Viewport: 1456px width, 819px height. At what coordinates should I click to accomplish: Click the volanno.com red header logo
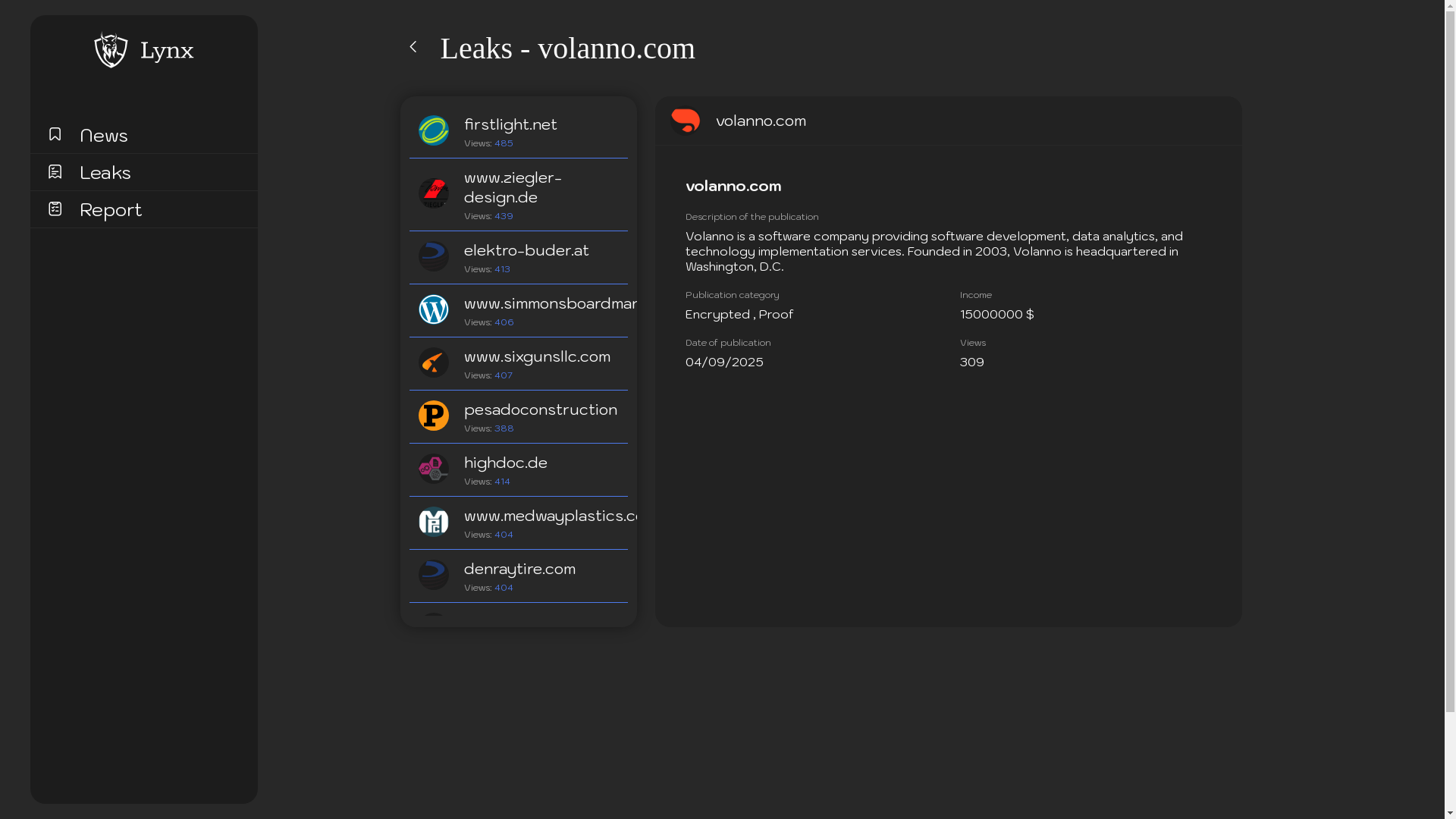686,121
